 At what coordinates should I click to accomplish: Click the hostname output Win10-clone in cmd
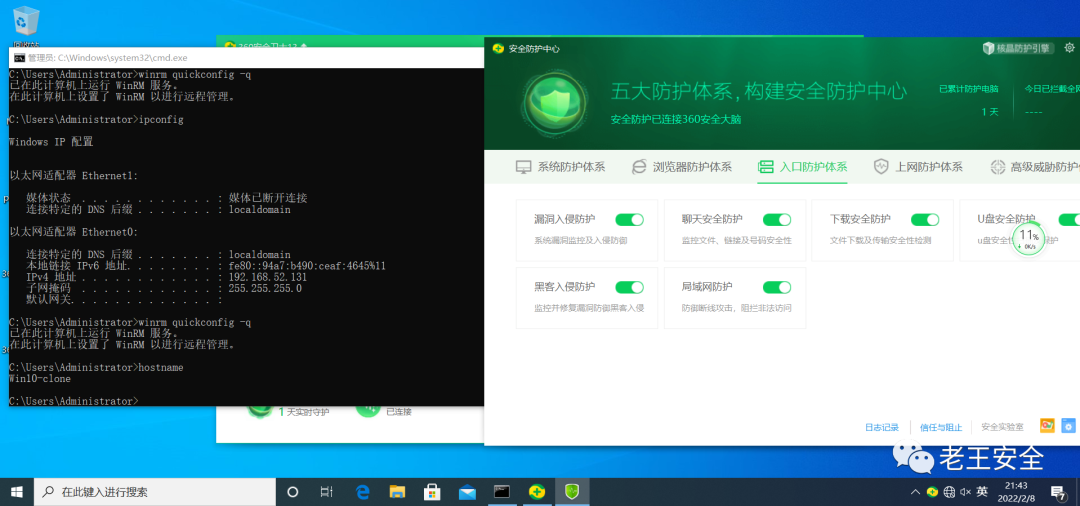(x=40, y=379)
